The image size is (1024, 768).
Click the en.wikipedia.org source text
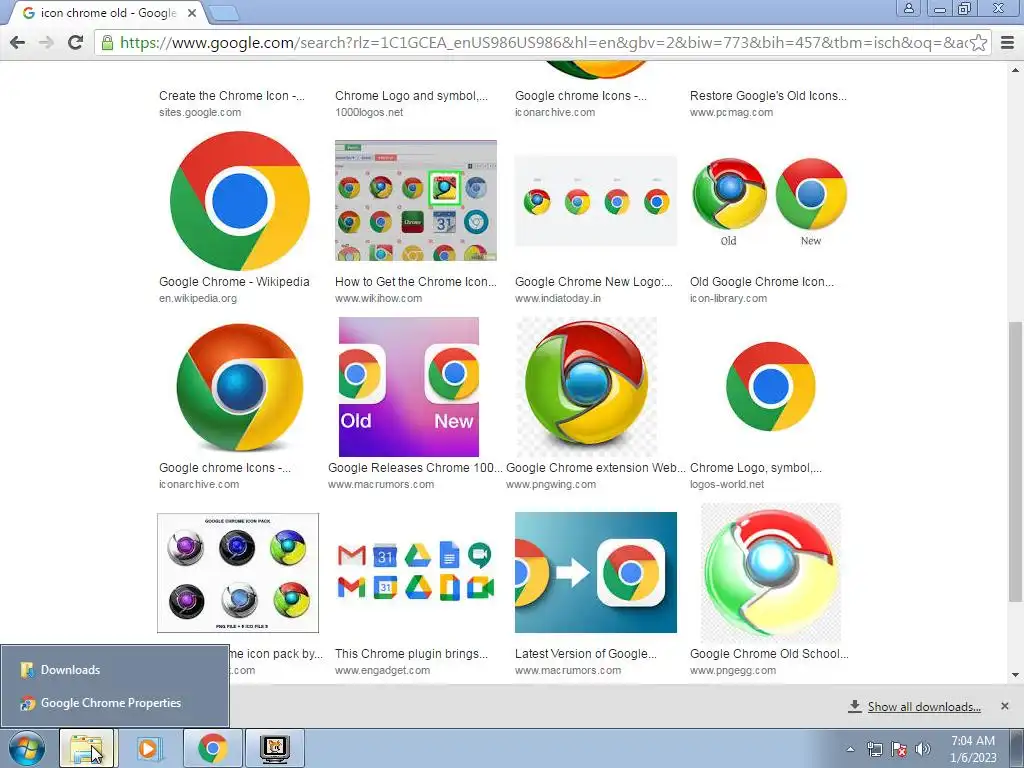click(198, 298)
